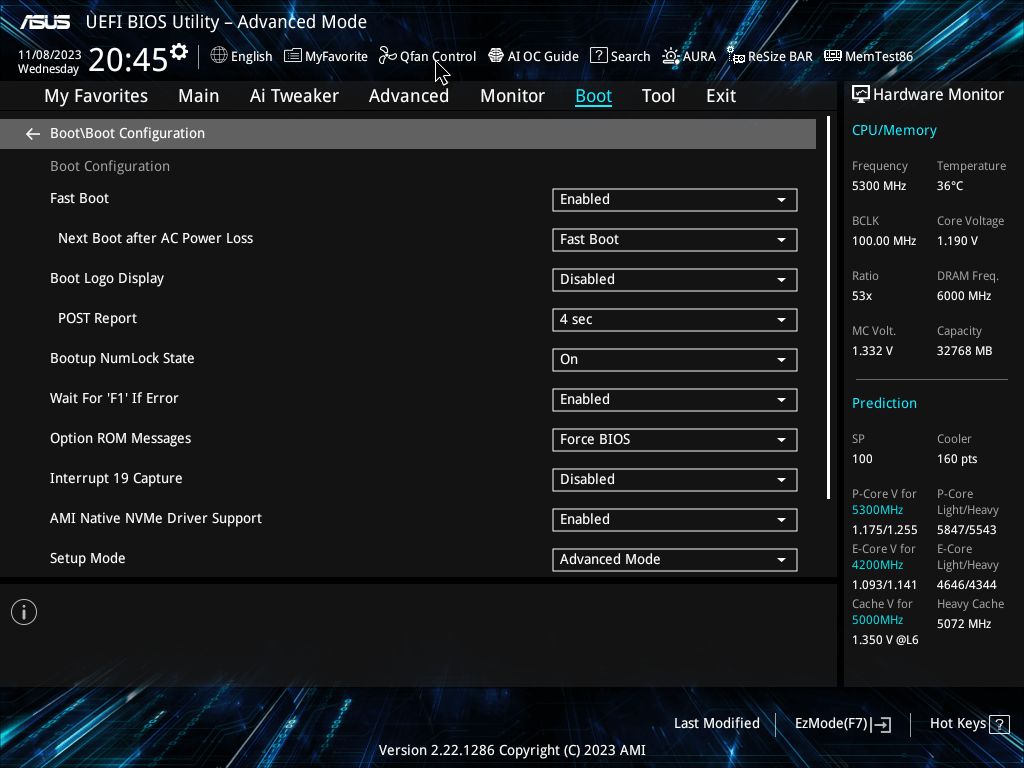Open Setup Mode dropdown
The image size is (1024, 768).
coord(675,560)
